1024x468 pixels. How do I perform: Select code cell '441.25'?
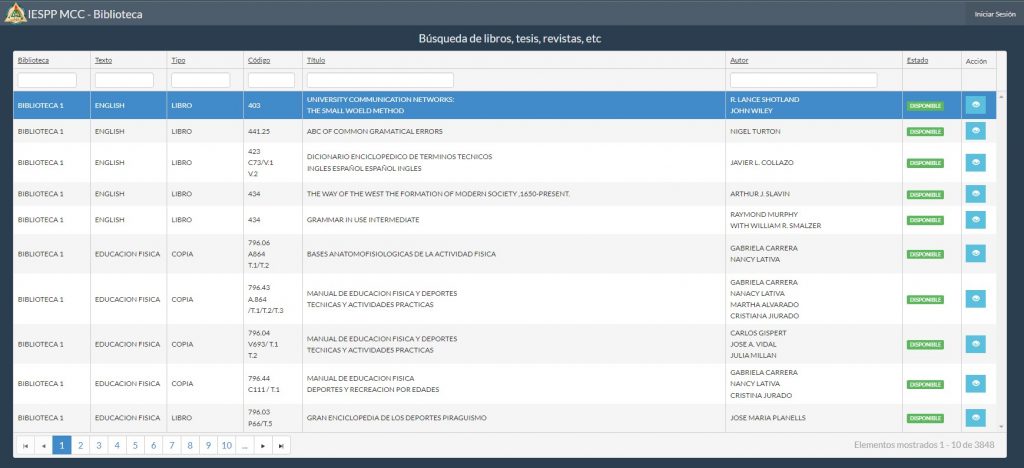coord(259,131)
